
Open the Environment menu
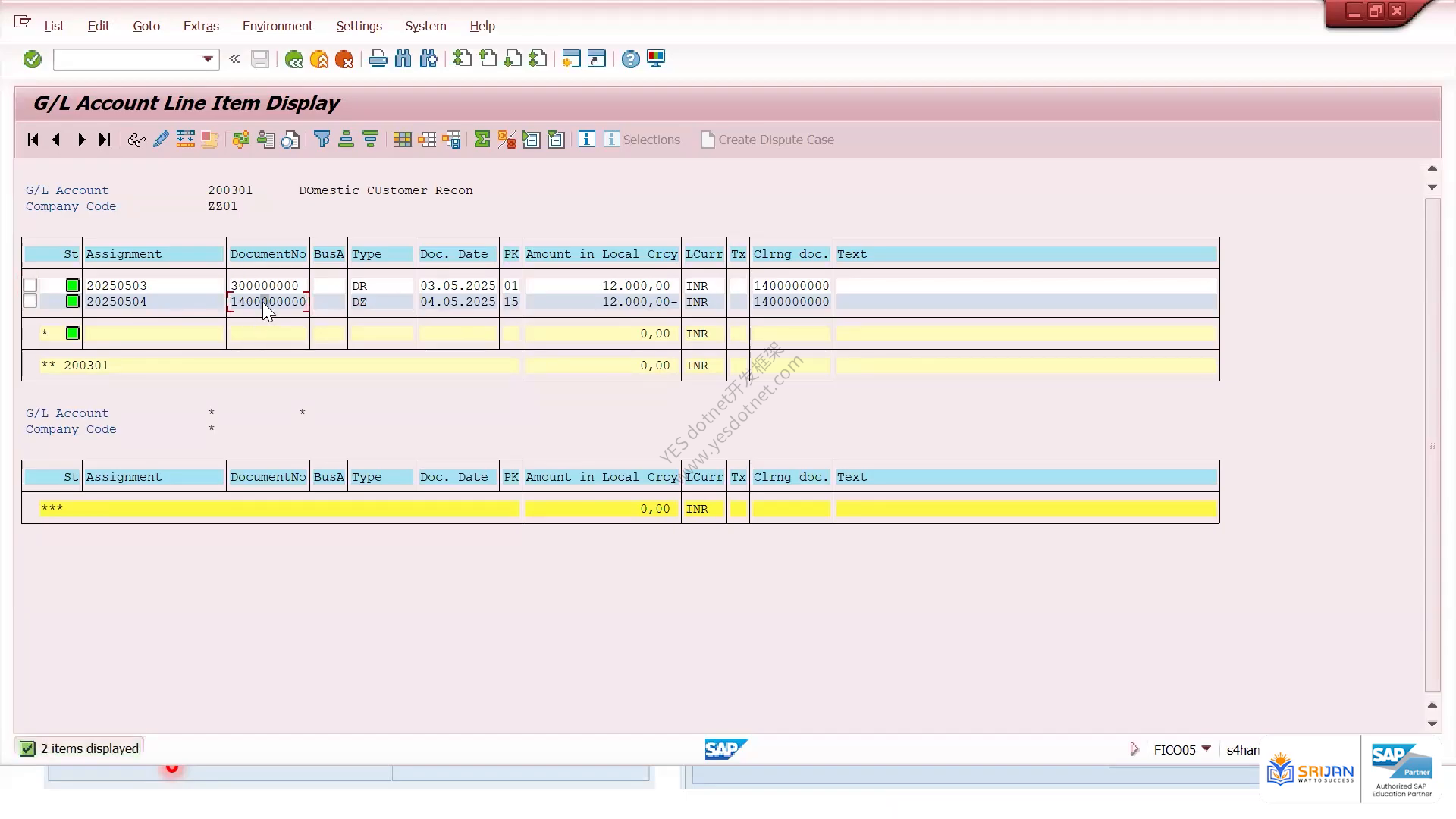(x=278, y=26)
